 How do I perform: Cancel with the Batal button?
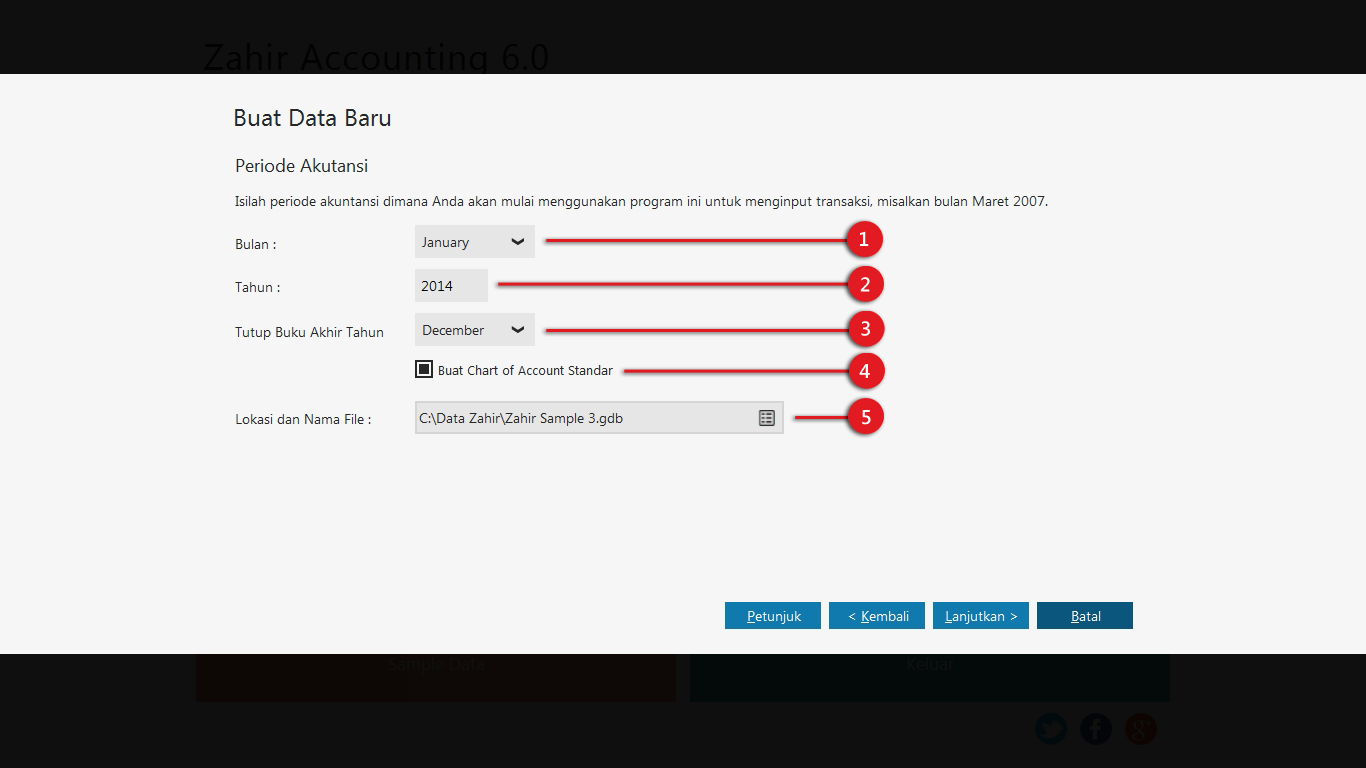click(1085, 616)
